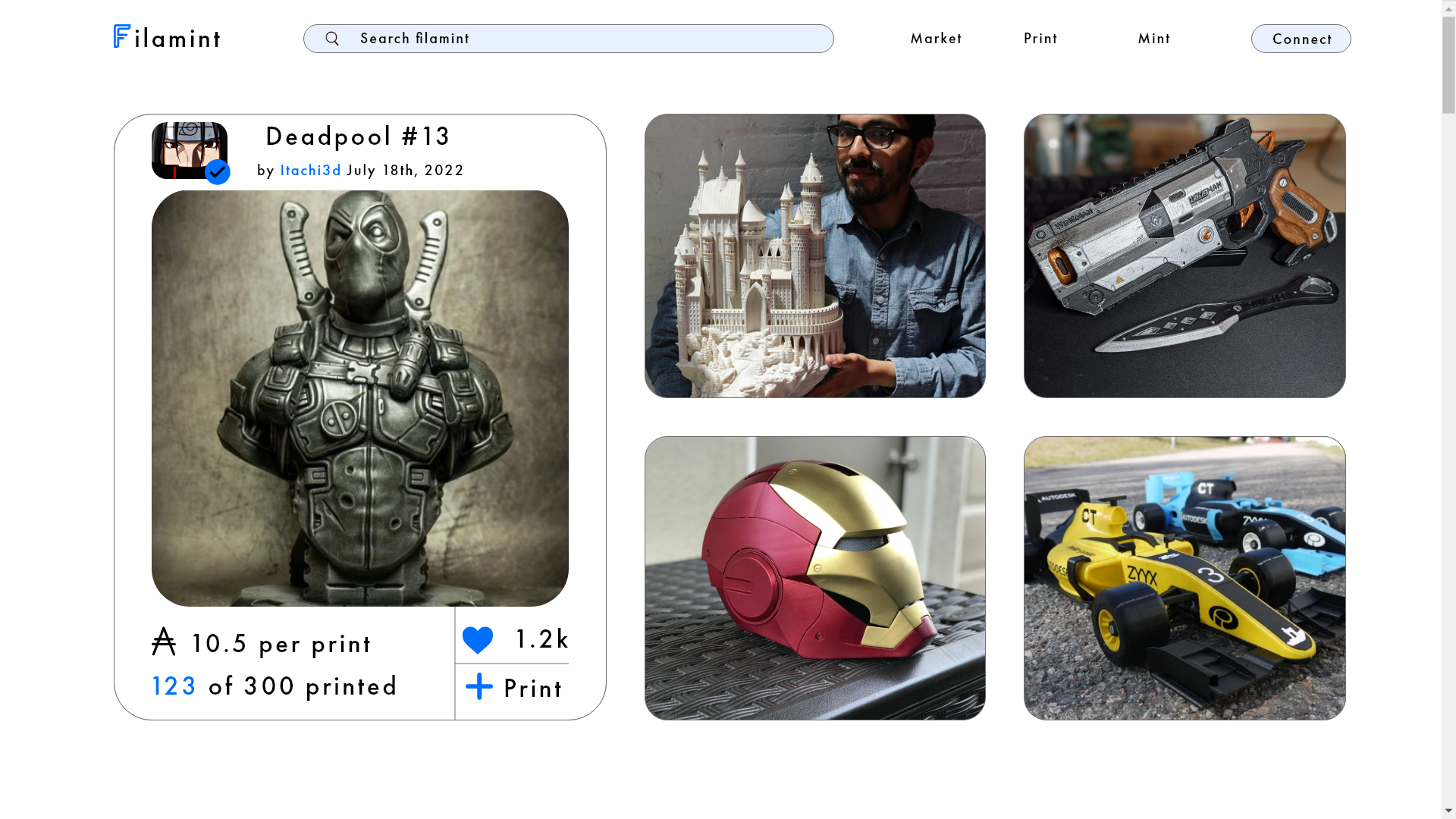Screen dimensions: 1456x819
Task: Focus the Search filamint input field
Action: point(569,39)
